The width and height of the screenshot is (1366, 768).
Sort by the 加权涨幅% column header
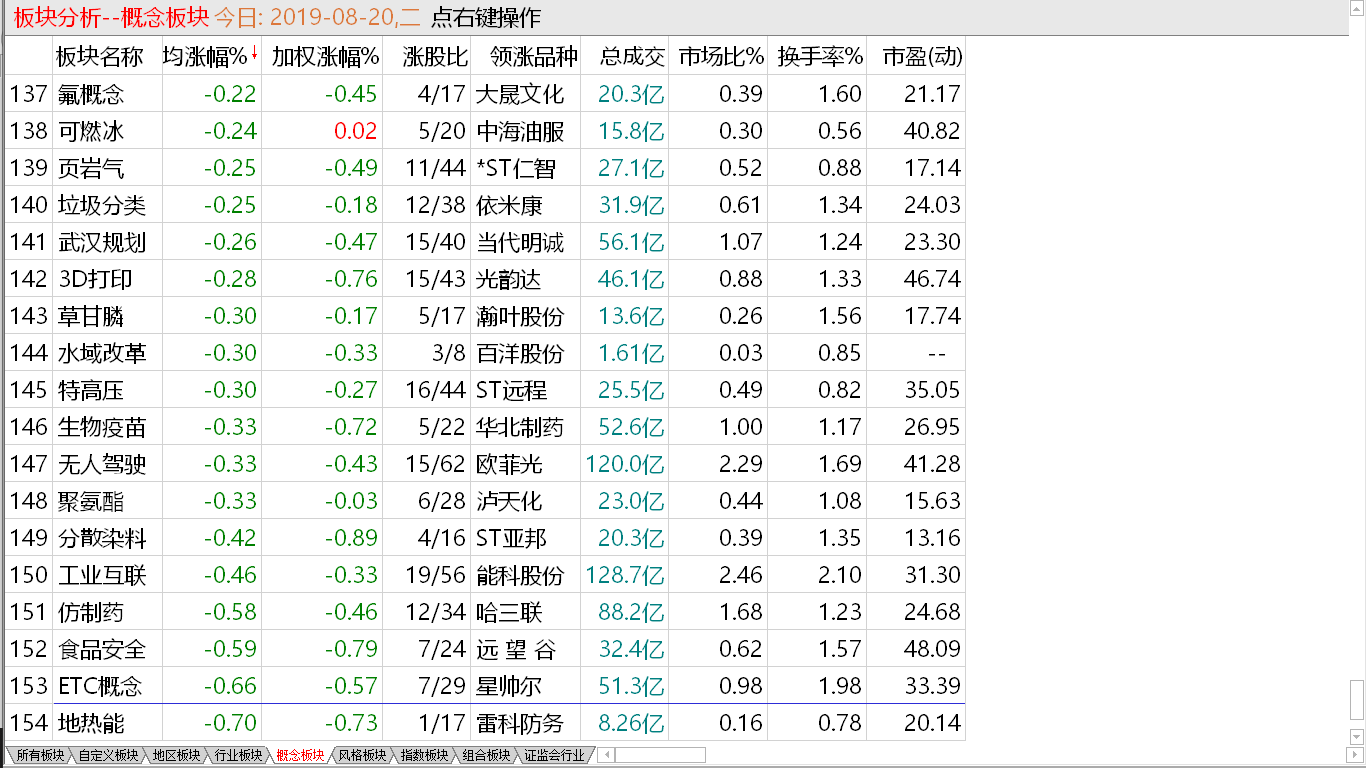tap(326, 57)
